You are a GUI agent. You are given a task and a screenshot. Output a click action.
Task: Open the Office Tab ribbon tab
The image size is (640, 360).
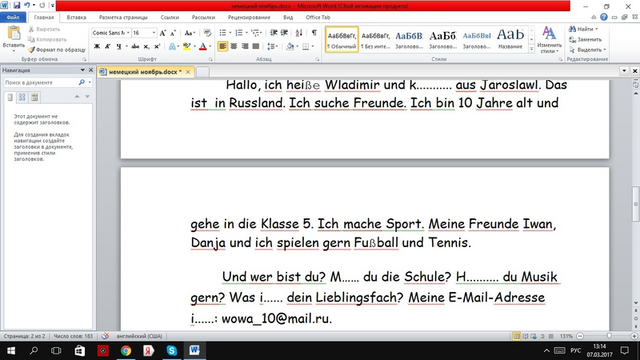point(318,18)
